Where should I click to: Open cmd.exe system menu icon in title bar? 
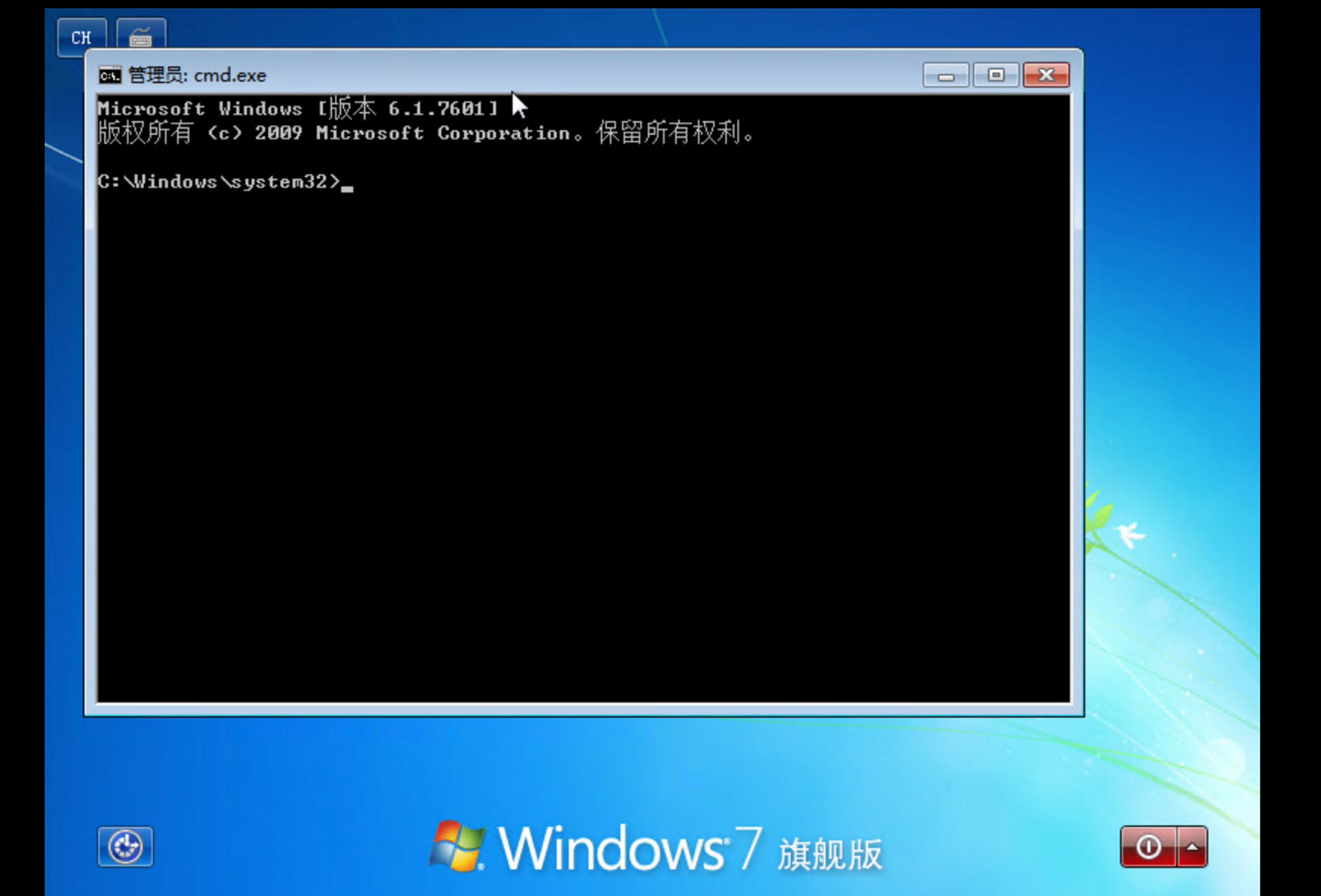(x=110, y=75)
